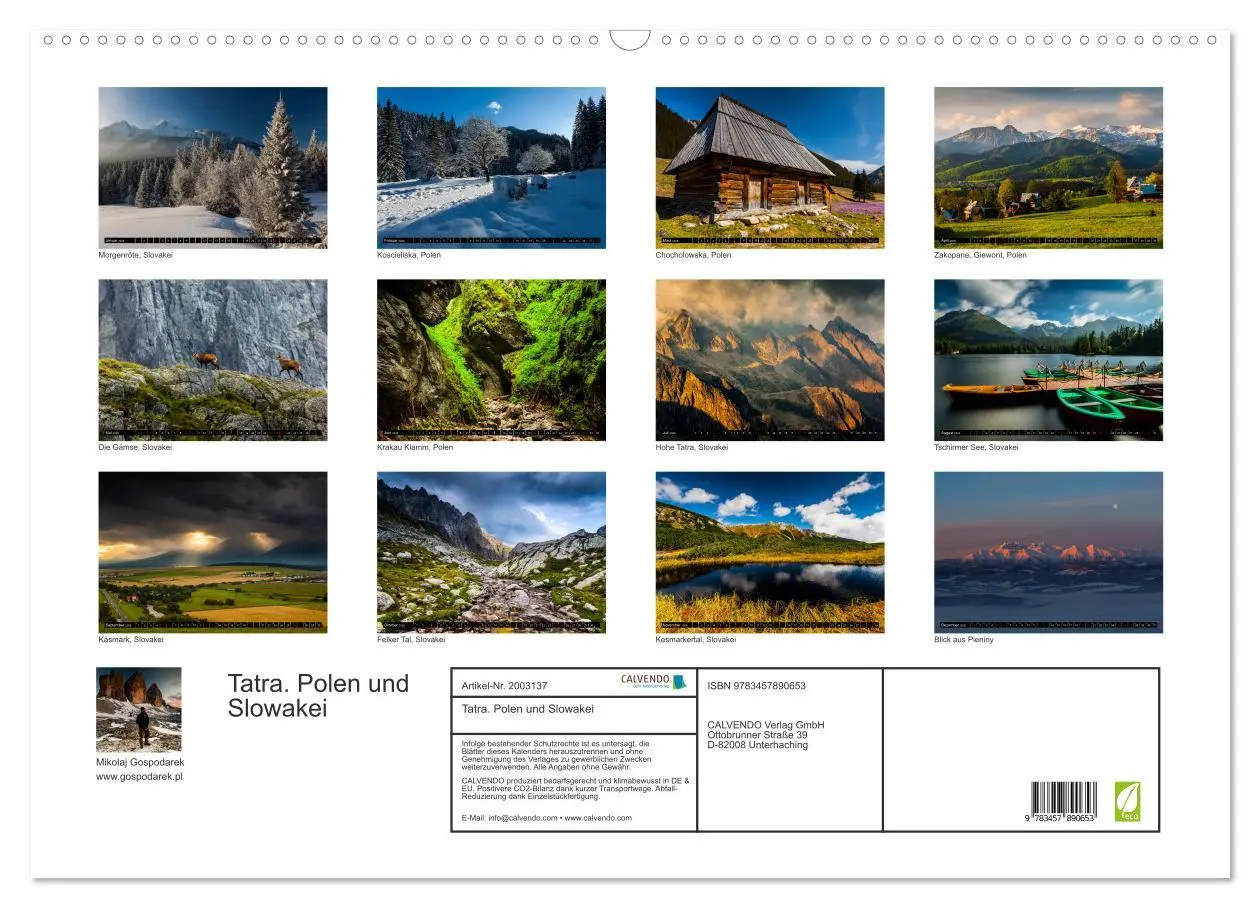Select the Zakopane Giewont Polen photo
Screen dimensions: 1260x908
pos(1048,165)
